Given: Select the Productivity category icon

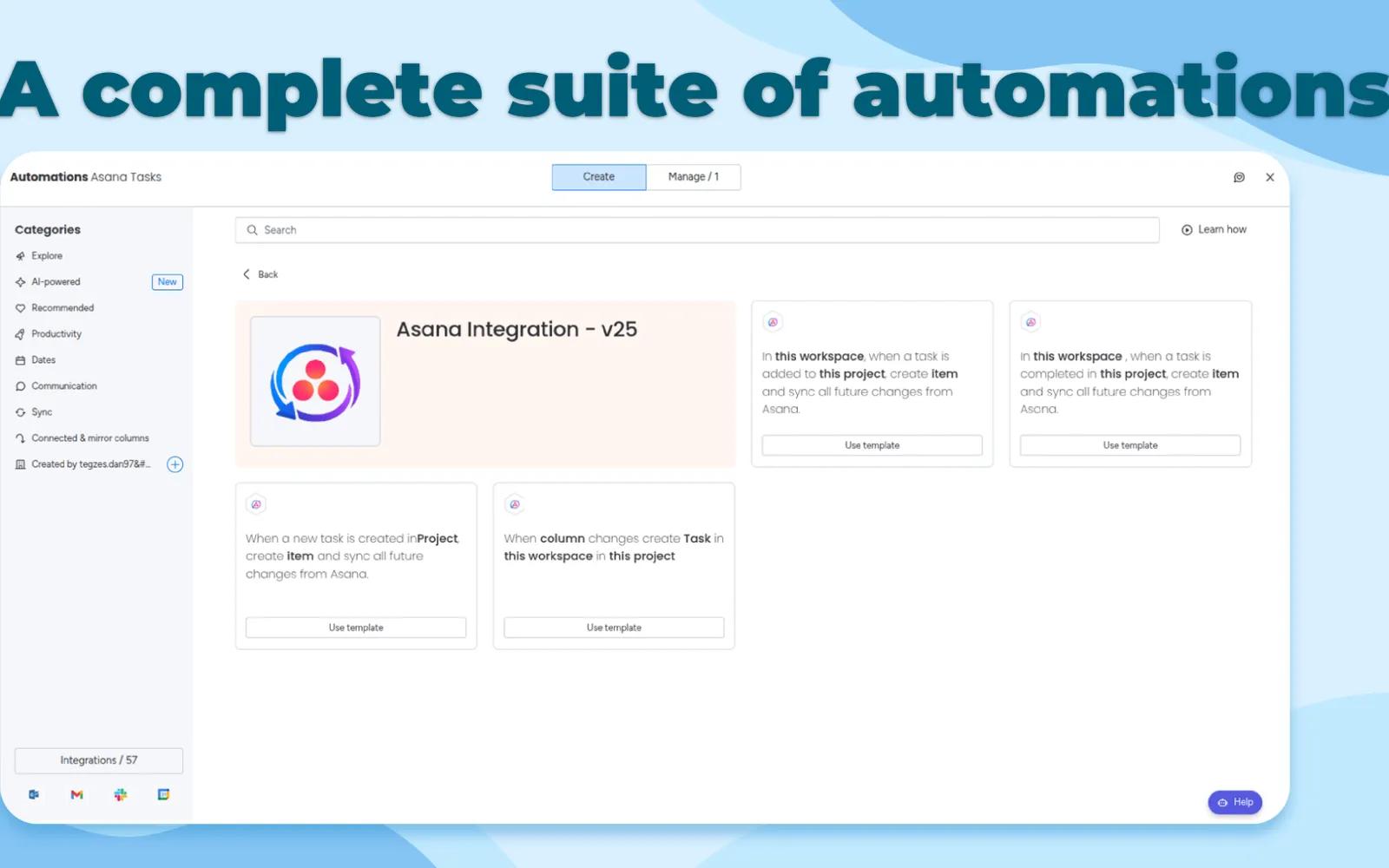Looking at the screenshot, I should pos(21,334).
